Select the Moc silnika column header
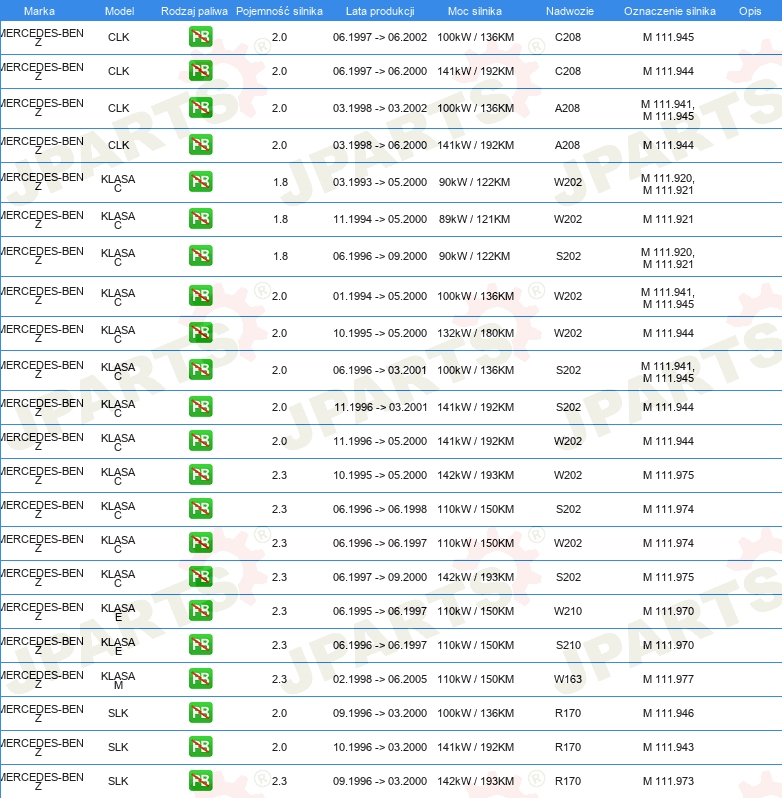The height and width of the screenshot is (798, 782). [x=475, y=10]
